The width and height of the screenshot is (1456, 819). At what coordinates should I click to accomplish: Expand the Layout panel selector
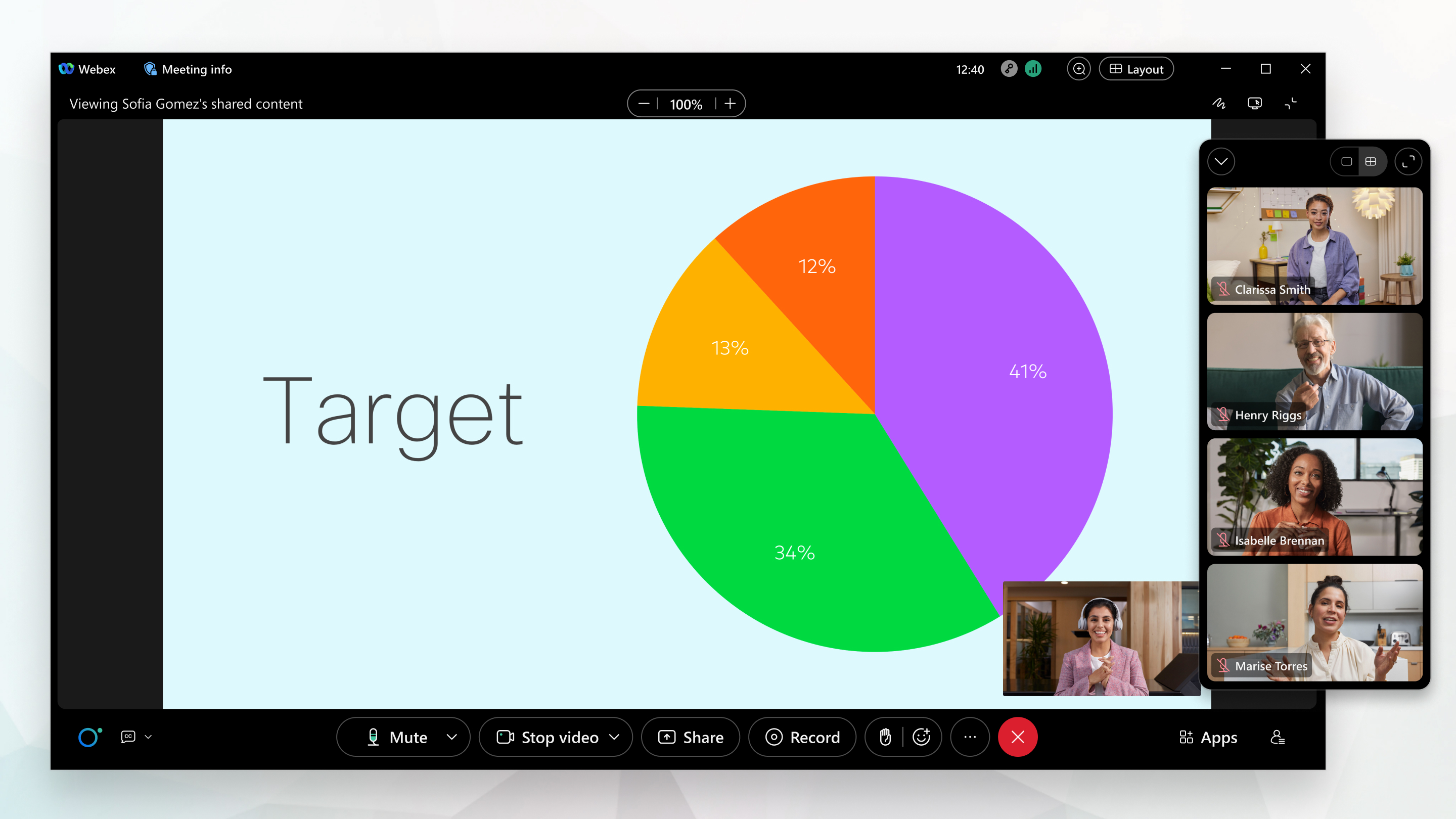click(1139, 68)
